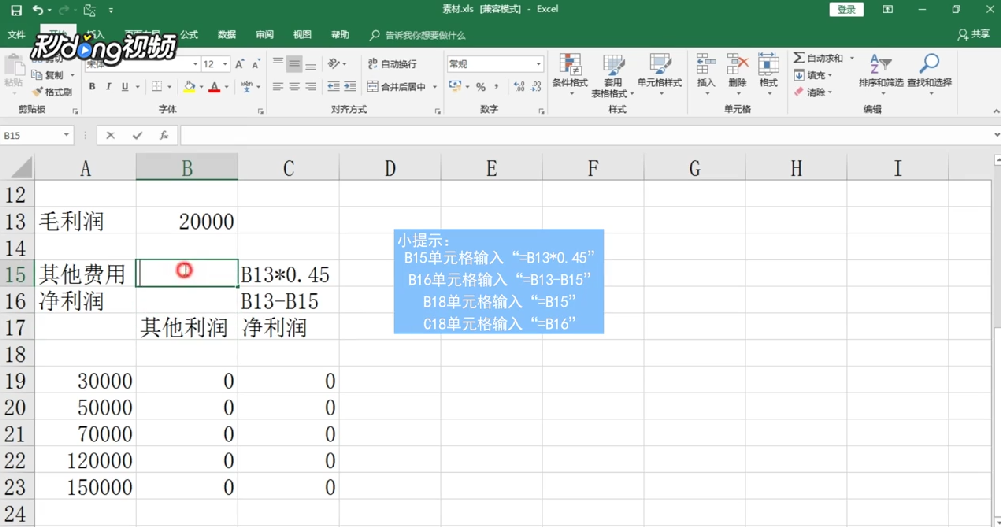Open Find and Select (查找和选择)
1001x527 pixels.
930,74
